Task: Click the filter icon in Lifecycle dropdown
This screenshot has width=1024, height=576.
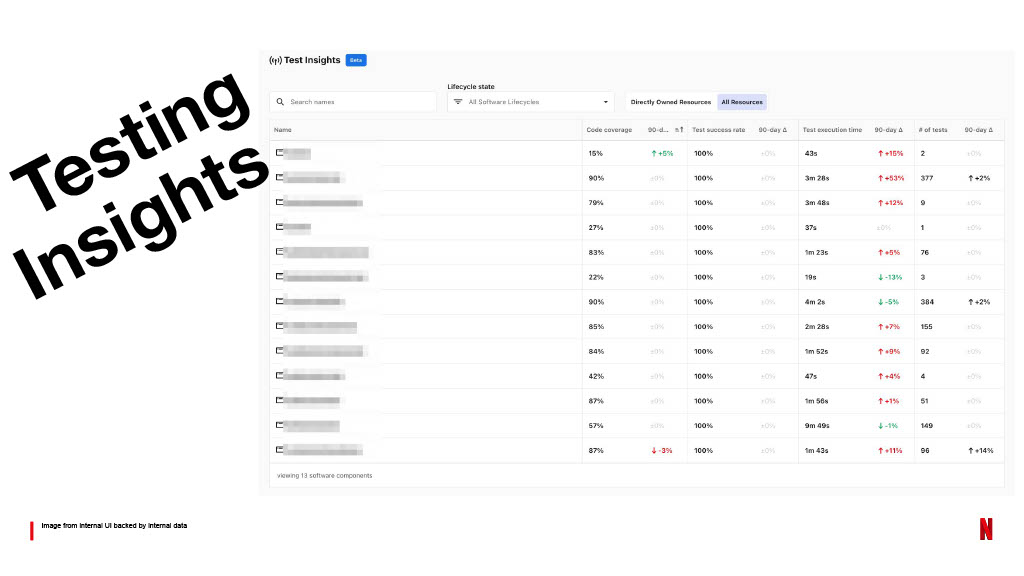Action: 458,102
